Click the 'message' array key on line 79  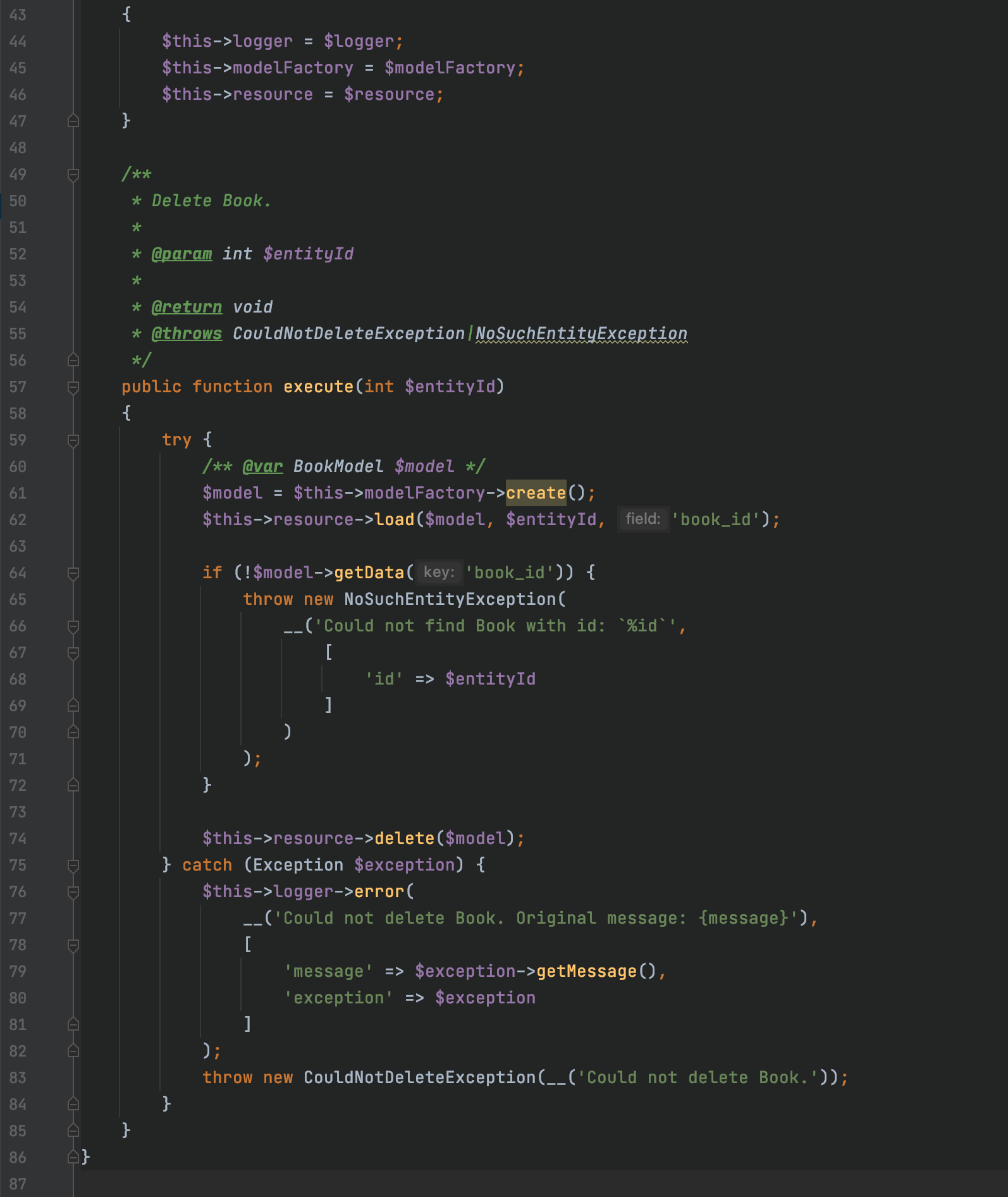[329, 971]
